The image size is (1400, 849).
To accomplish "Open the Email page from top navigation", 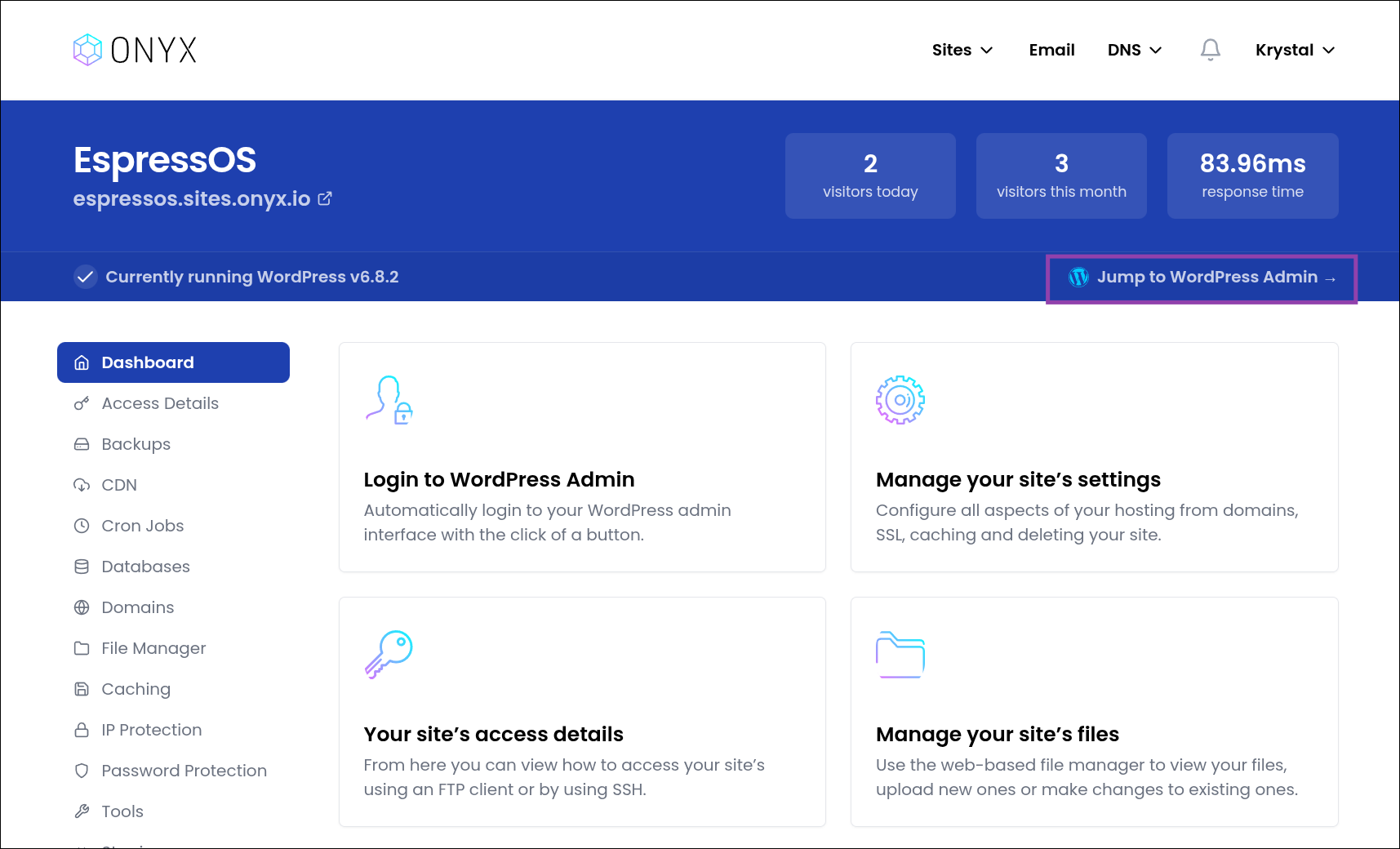I will (1051, 50).
